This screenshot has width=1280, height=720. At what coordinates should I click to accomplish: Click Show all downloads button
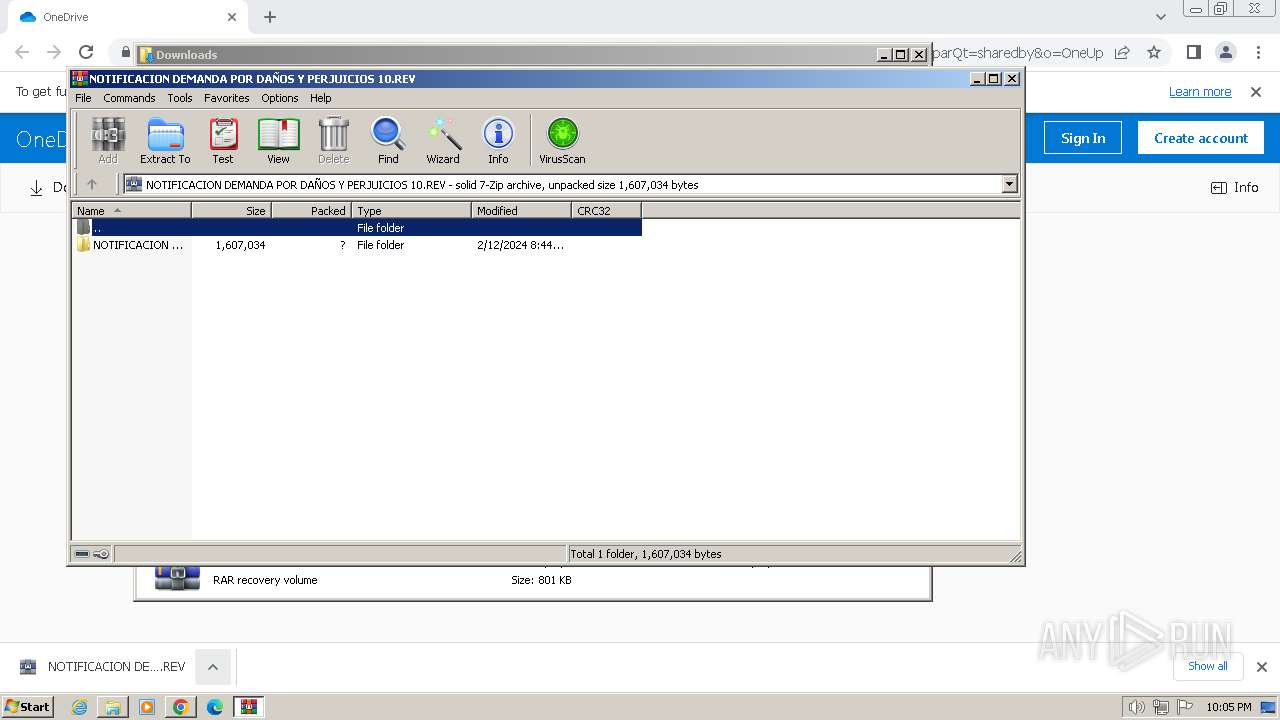[x=1208, y=666]
